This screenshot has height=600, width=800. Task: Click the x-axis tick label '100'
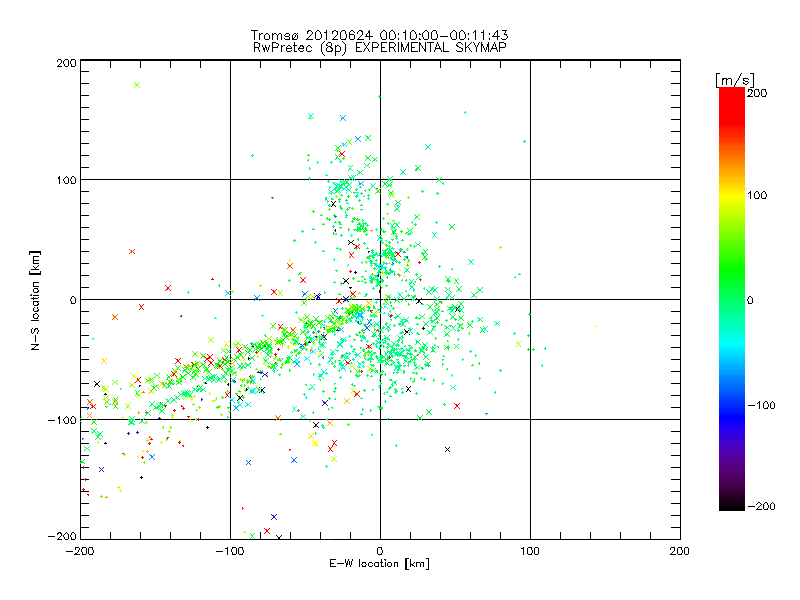(530, 551)
